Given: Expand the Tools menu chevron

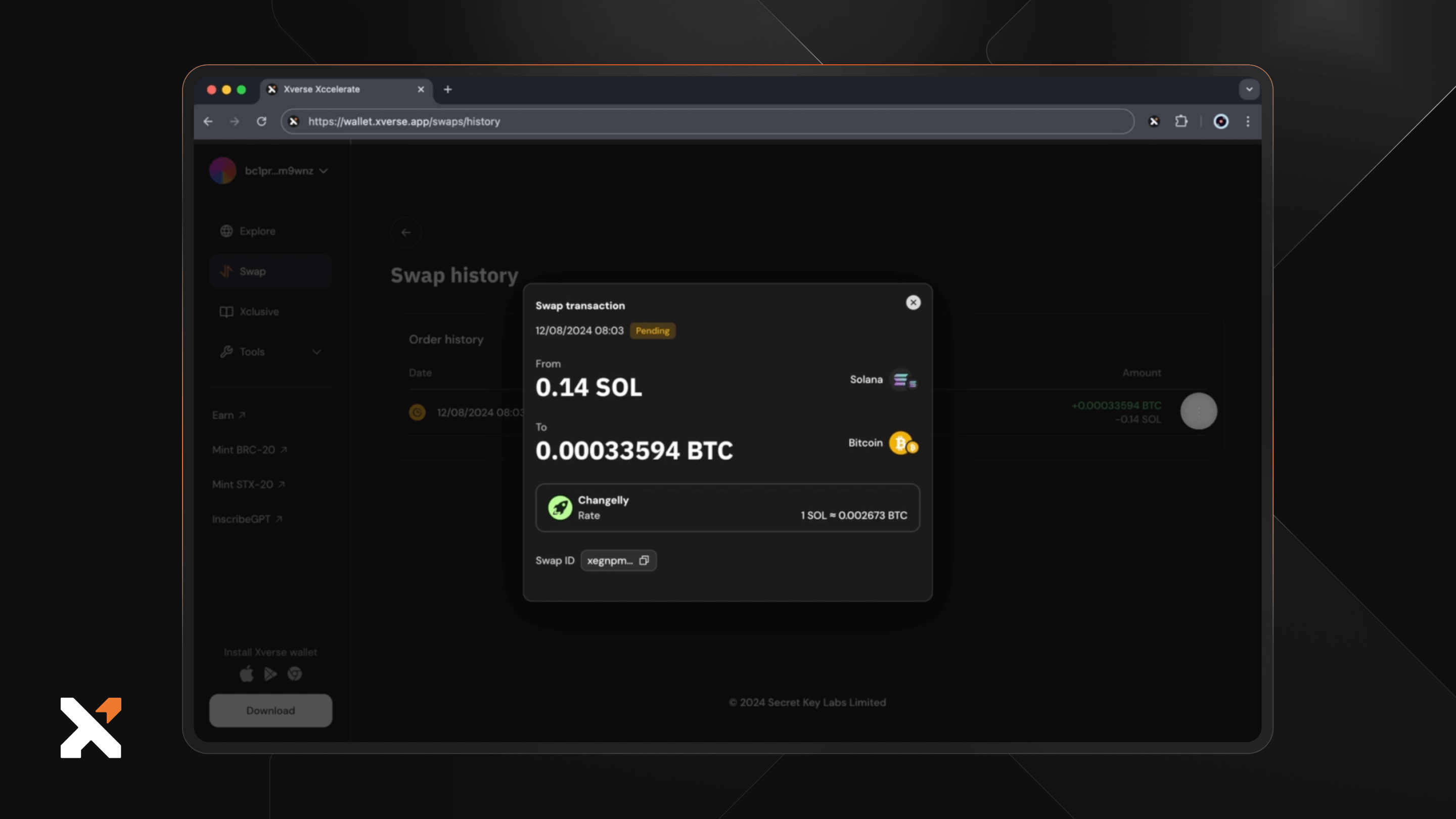Looking at the screenshot, I should [316, 351].
